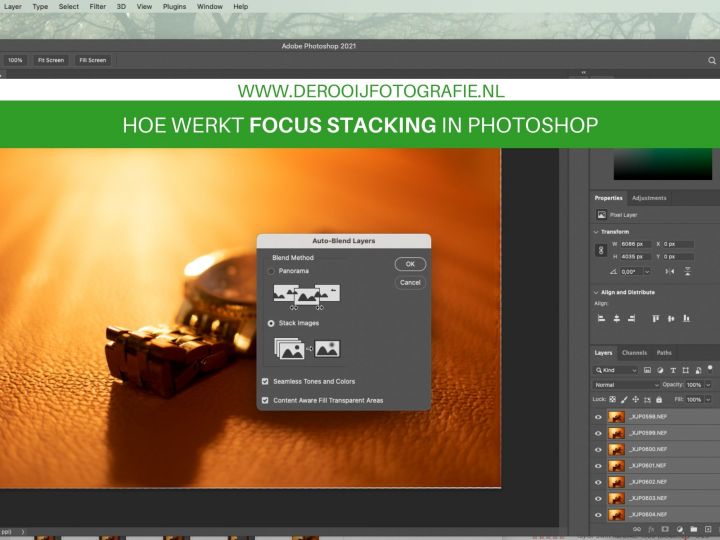Filter layers by pixel layers icon
Image resolution: width=720 pixels, height=540 pixels.
(x=647, y=370)
